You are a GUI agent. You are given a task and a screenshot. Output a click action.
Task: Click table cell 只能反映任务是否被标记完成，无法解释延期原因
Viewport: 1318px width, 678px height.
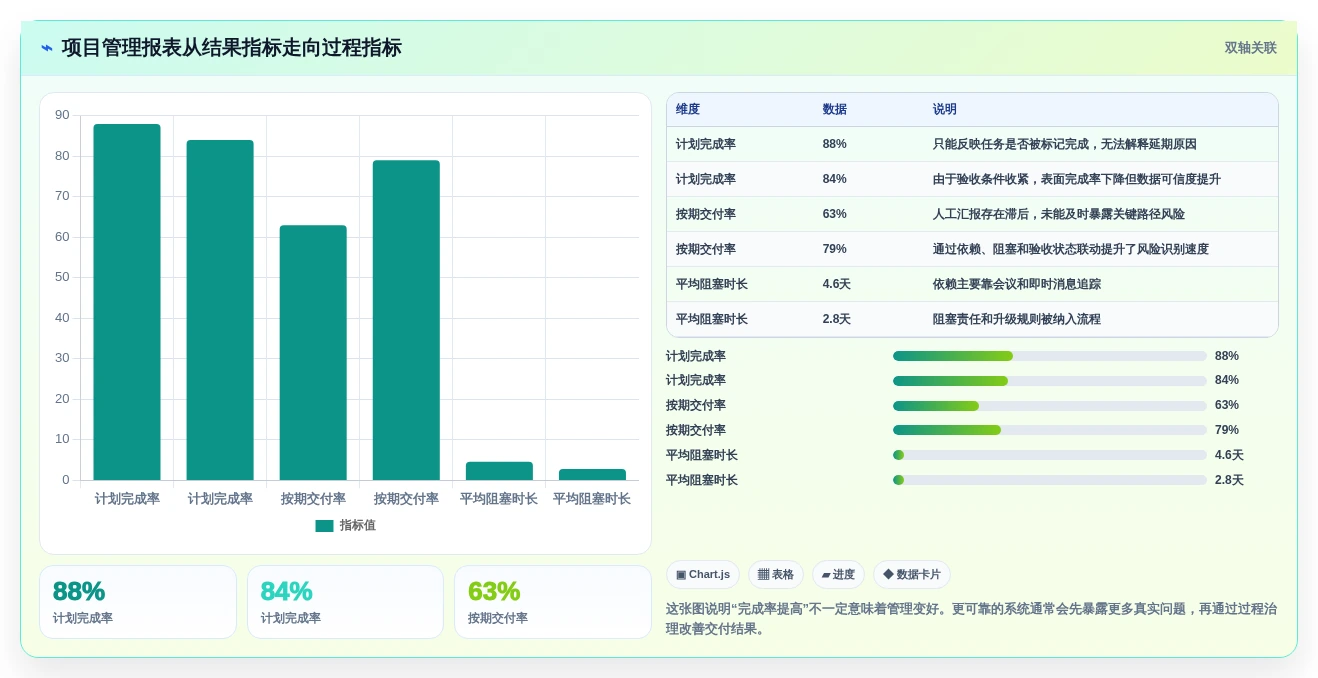click(x=1064, y=144)
